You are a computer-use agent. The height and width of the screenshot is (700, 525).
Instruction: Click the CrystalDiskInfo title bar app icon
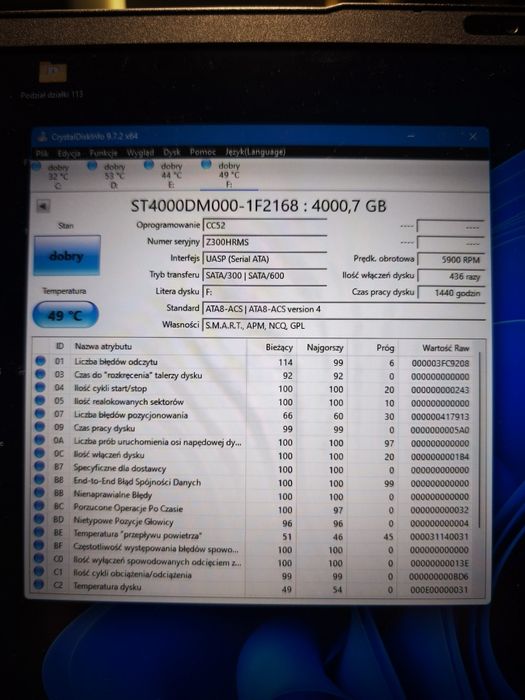(x=42, y=138)
